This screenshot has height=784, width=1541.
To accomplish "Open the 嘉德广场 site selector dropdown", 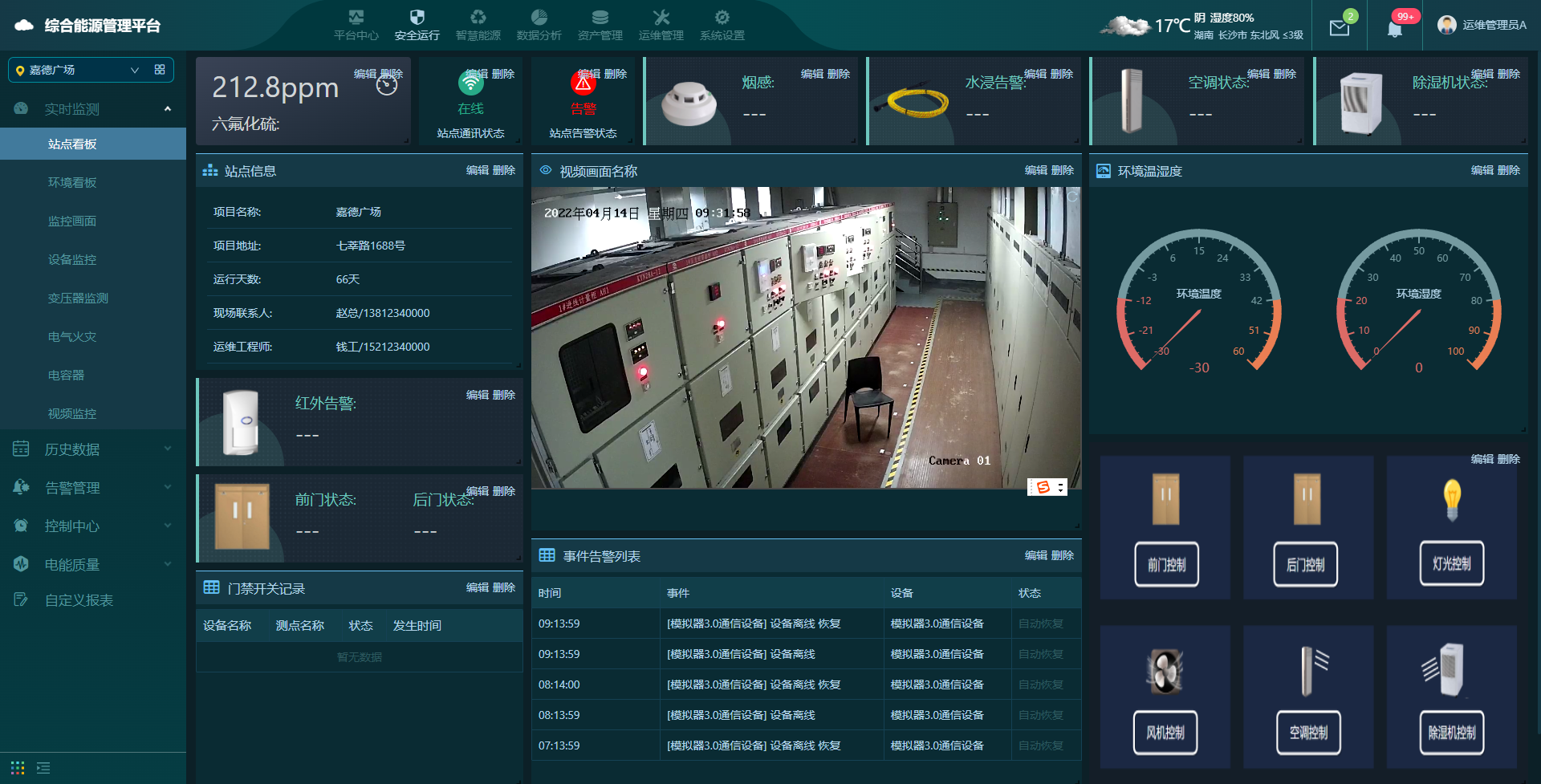I will (x=78, y=70).
